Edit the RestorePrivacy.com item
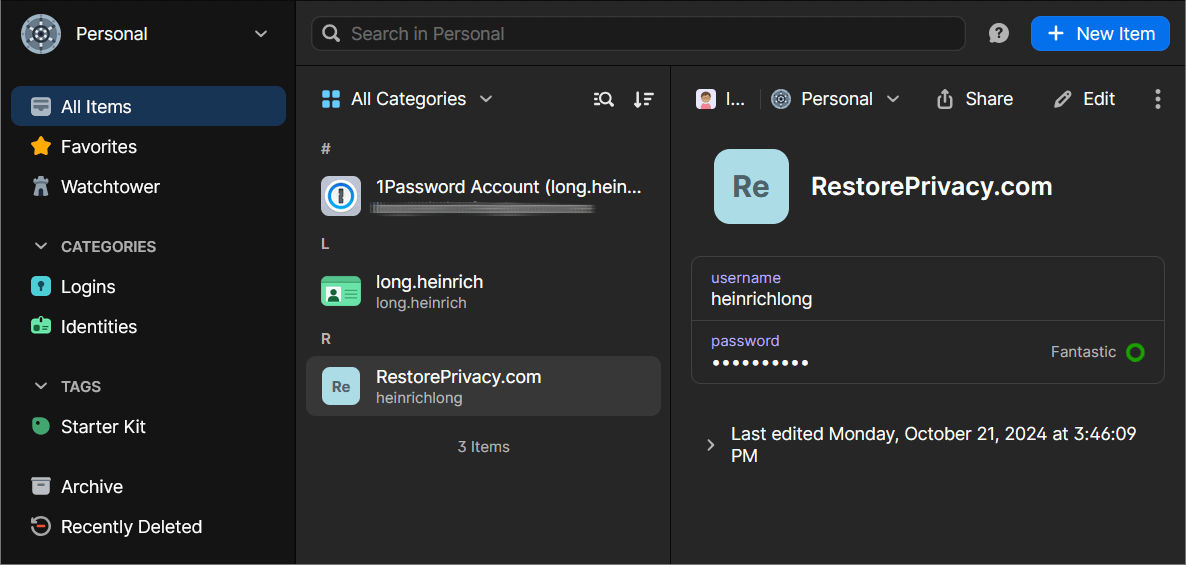The image size is (1186, 565). (1084, 99)
